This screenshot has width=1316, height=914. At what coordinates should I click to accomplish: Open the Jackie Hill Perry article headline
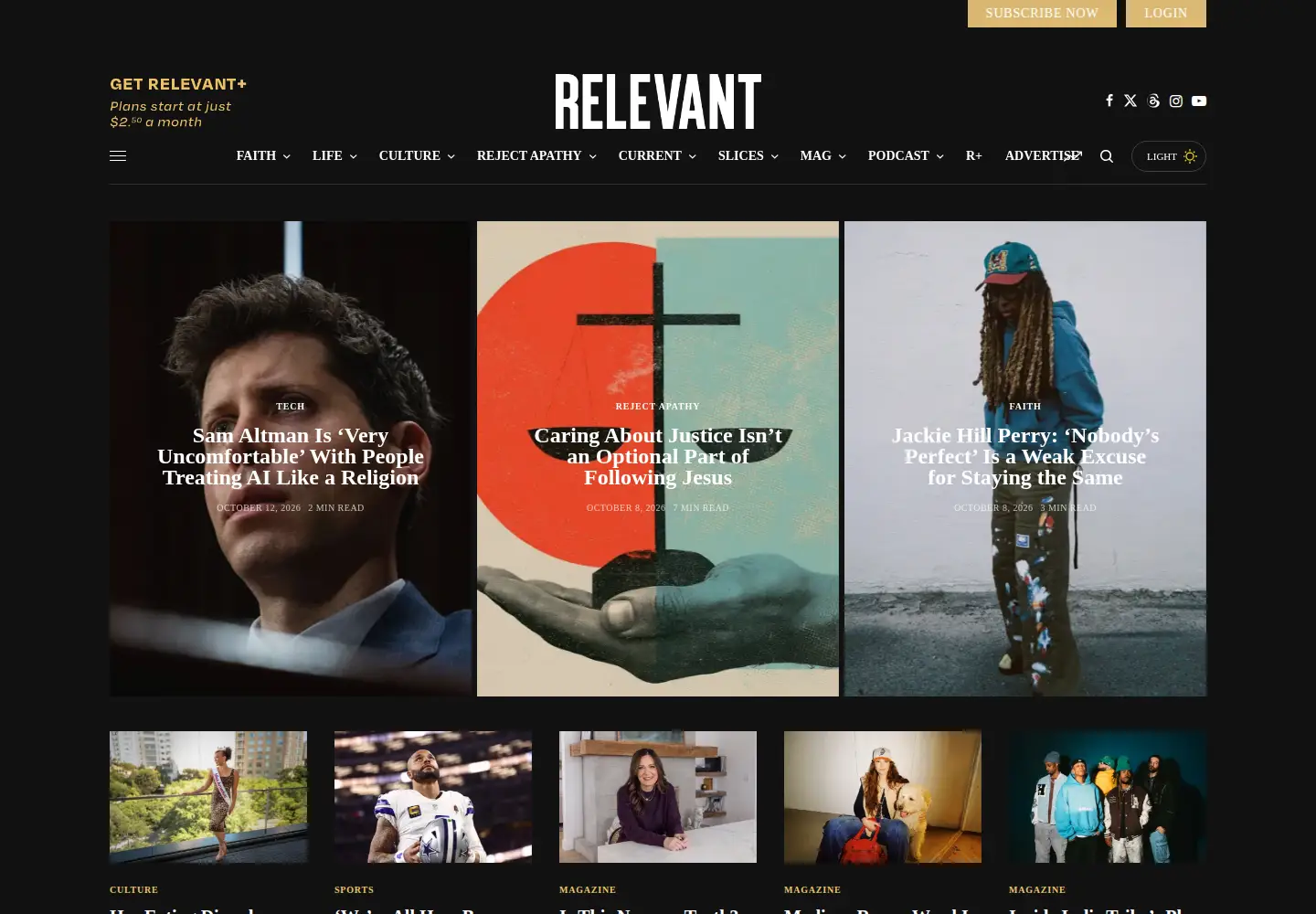[x=1025, y=456]
